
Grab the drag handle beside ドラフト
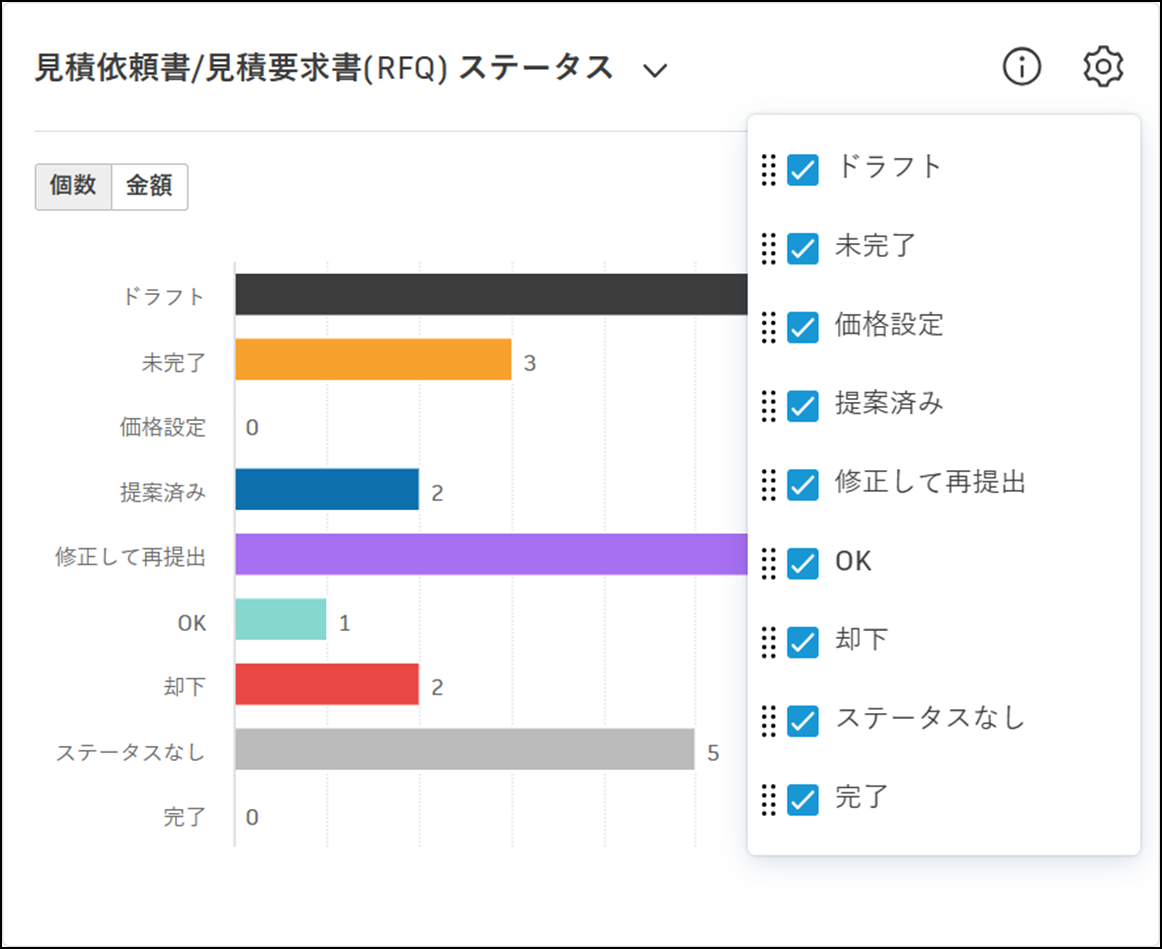pos(768,169)
